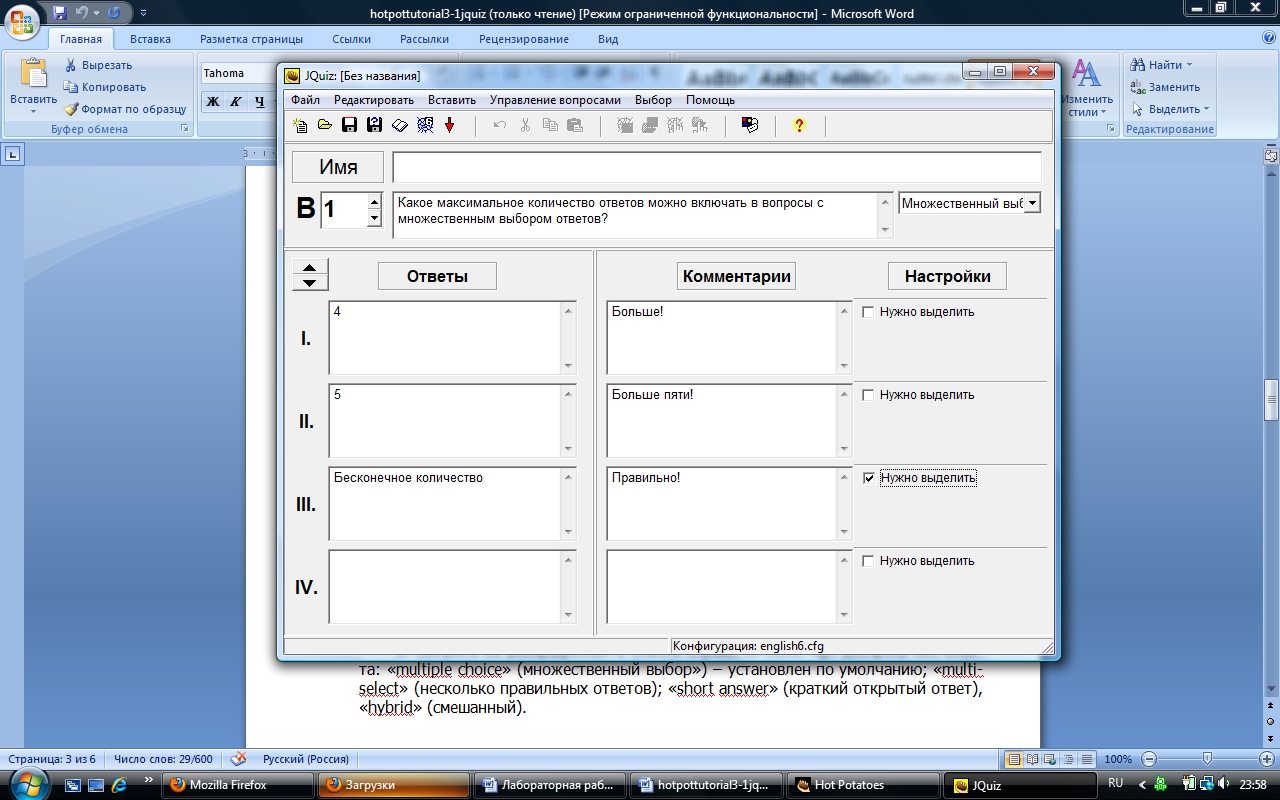Open the question type dropdown 'Множественный выбор'

pos(1032,203)
